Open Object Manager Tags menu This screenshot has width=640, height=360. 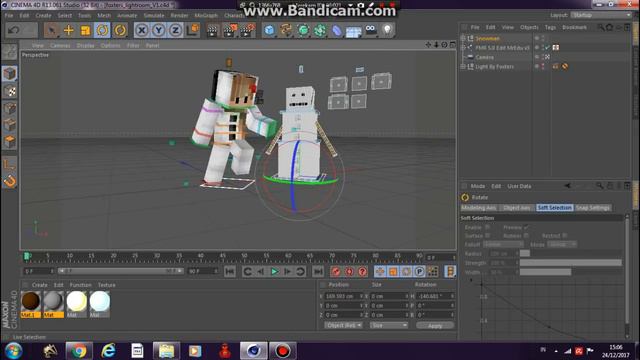click(x=550, y=27)
